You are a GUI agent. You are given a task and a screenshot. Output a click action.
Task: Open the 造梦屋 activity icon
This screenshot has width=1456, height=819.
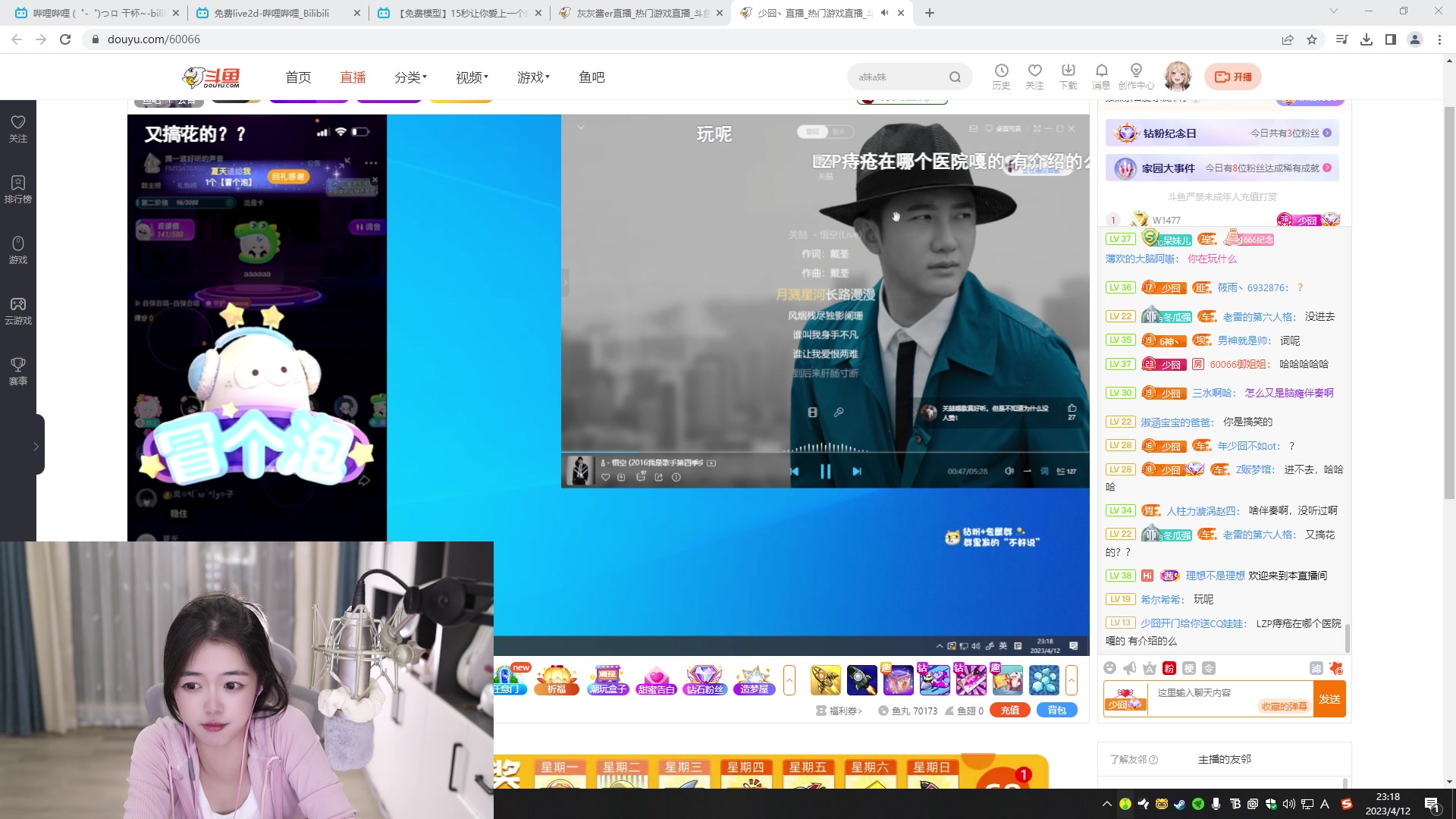point(754,679)
